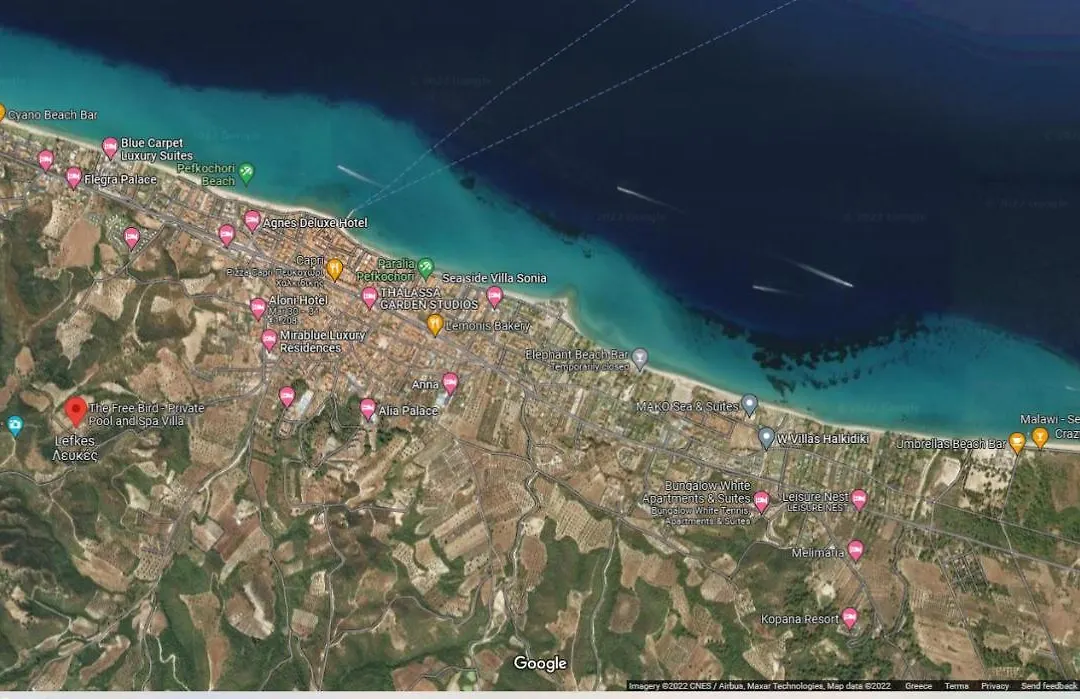The height and width of the screenshot is (699, 1080).
Task: Click the Elephant Beach Bar grey pin
Action: point(640,358)
